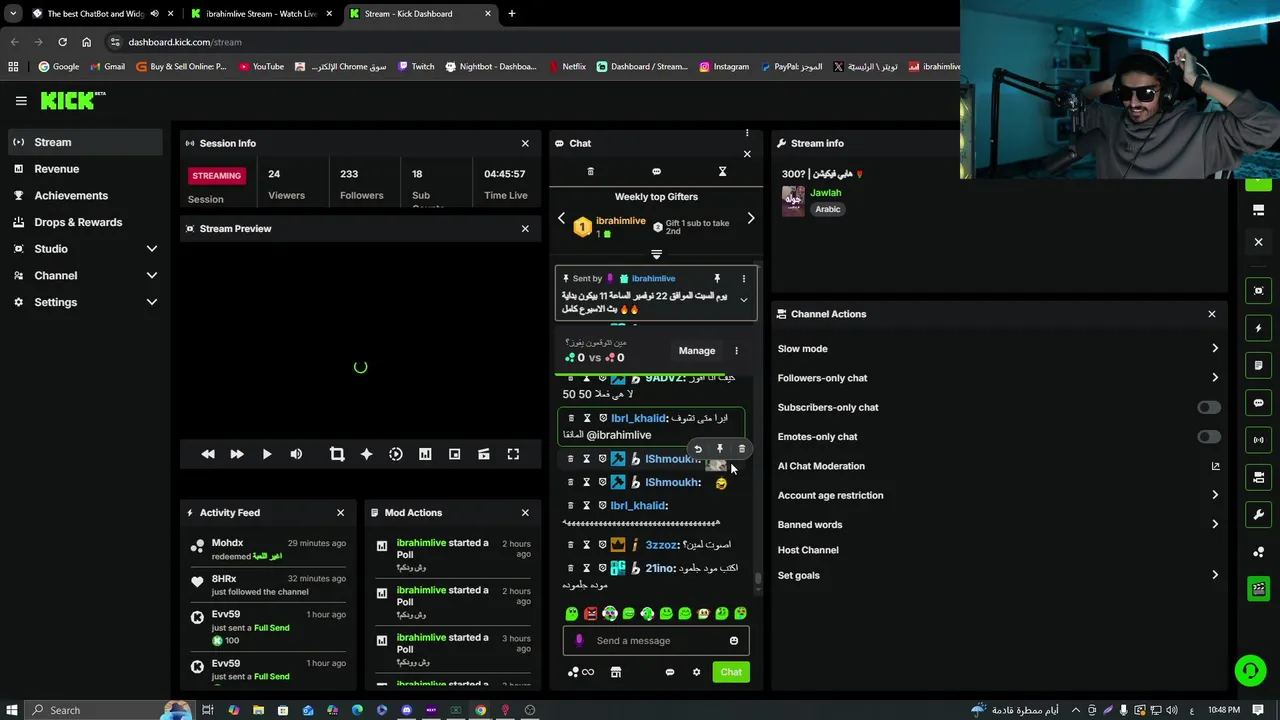
Task: Open the poll three-dot options menu
Action: (736, 351)
